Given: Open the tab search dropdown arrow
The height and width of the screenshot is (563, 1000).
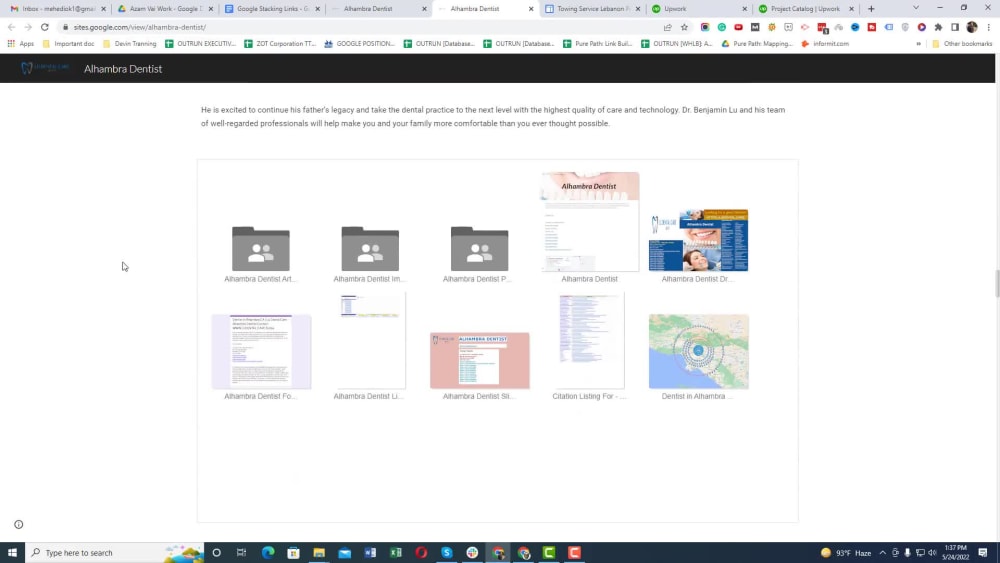Looking at the screenshot, I should pos(916,8).
